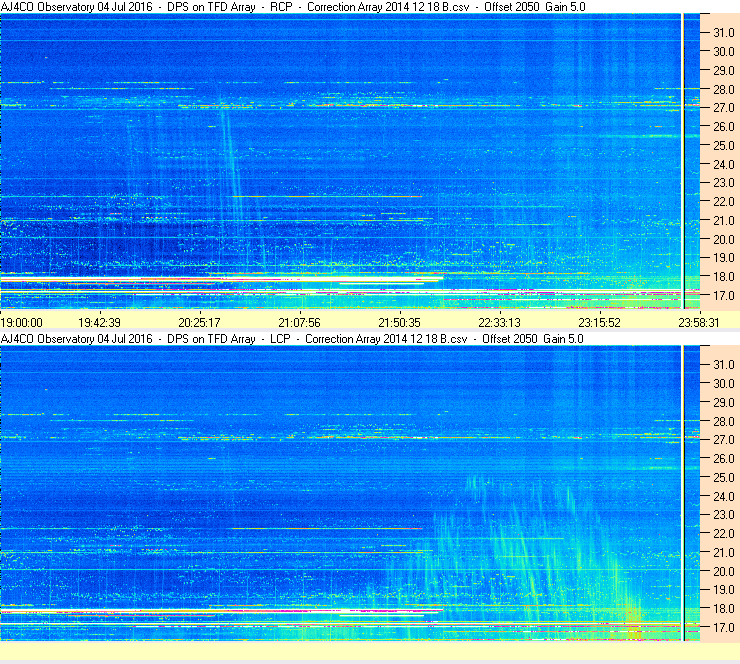
Task: Click 31.0 frequency label on LCP chart
Action: point(724,365)
